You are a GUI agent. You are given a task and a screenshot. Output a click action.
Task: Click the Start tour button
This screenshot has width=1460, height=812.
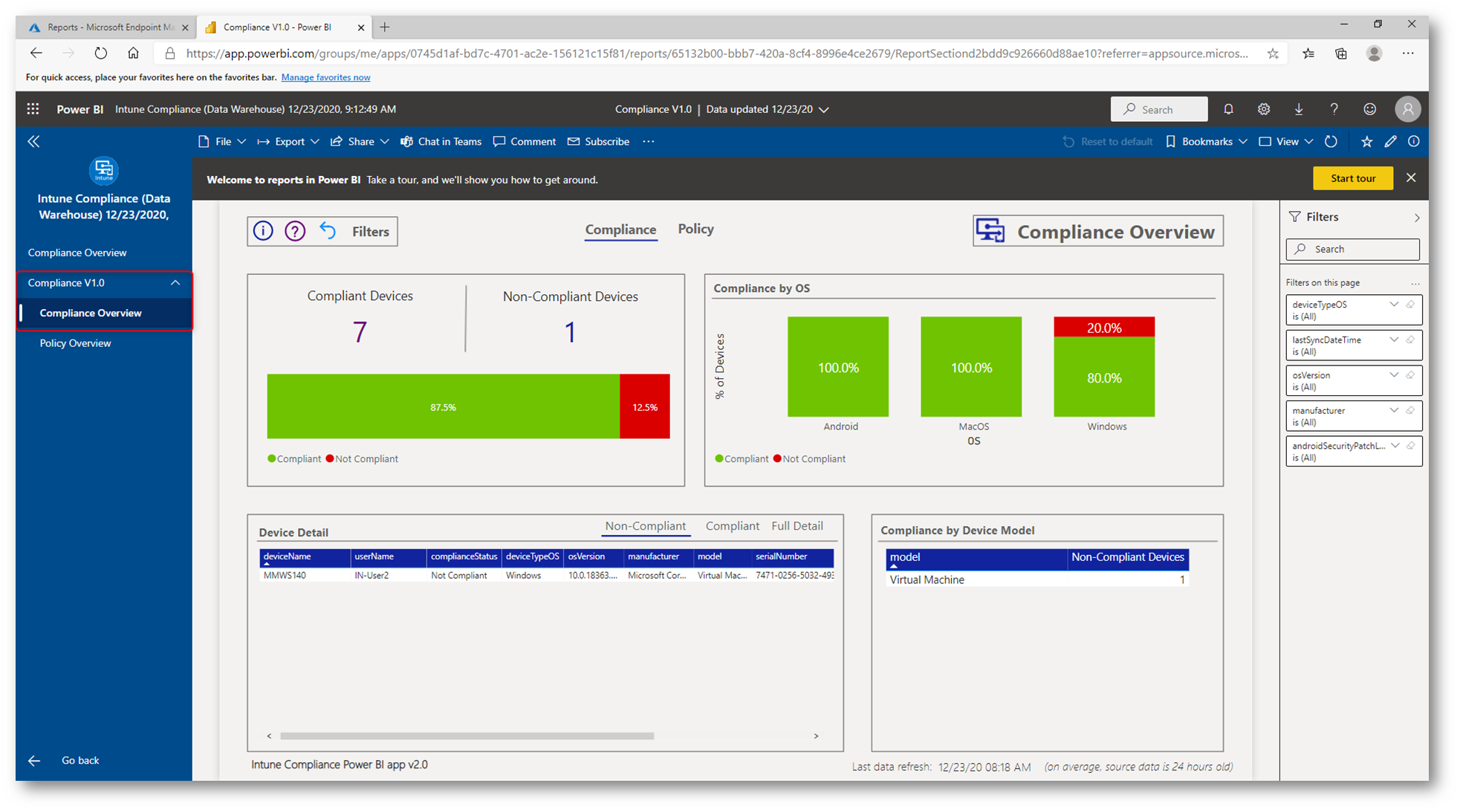click(x=1352, y=178)
